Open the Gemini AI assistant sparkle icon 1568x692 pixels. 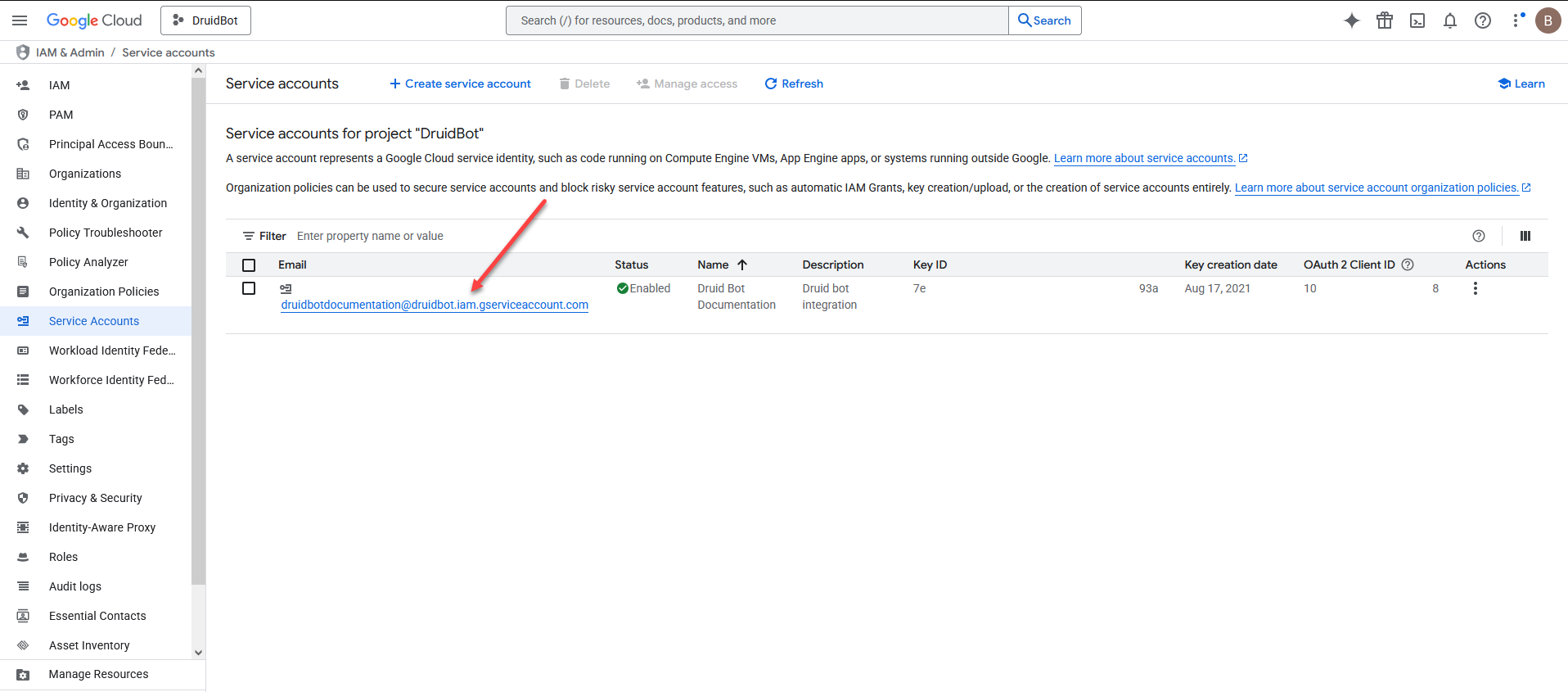[x=1352, y=20]
